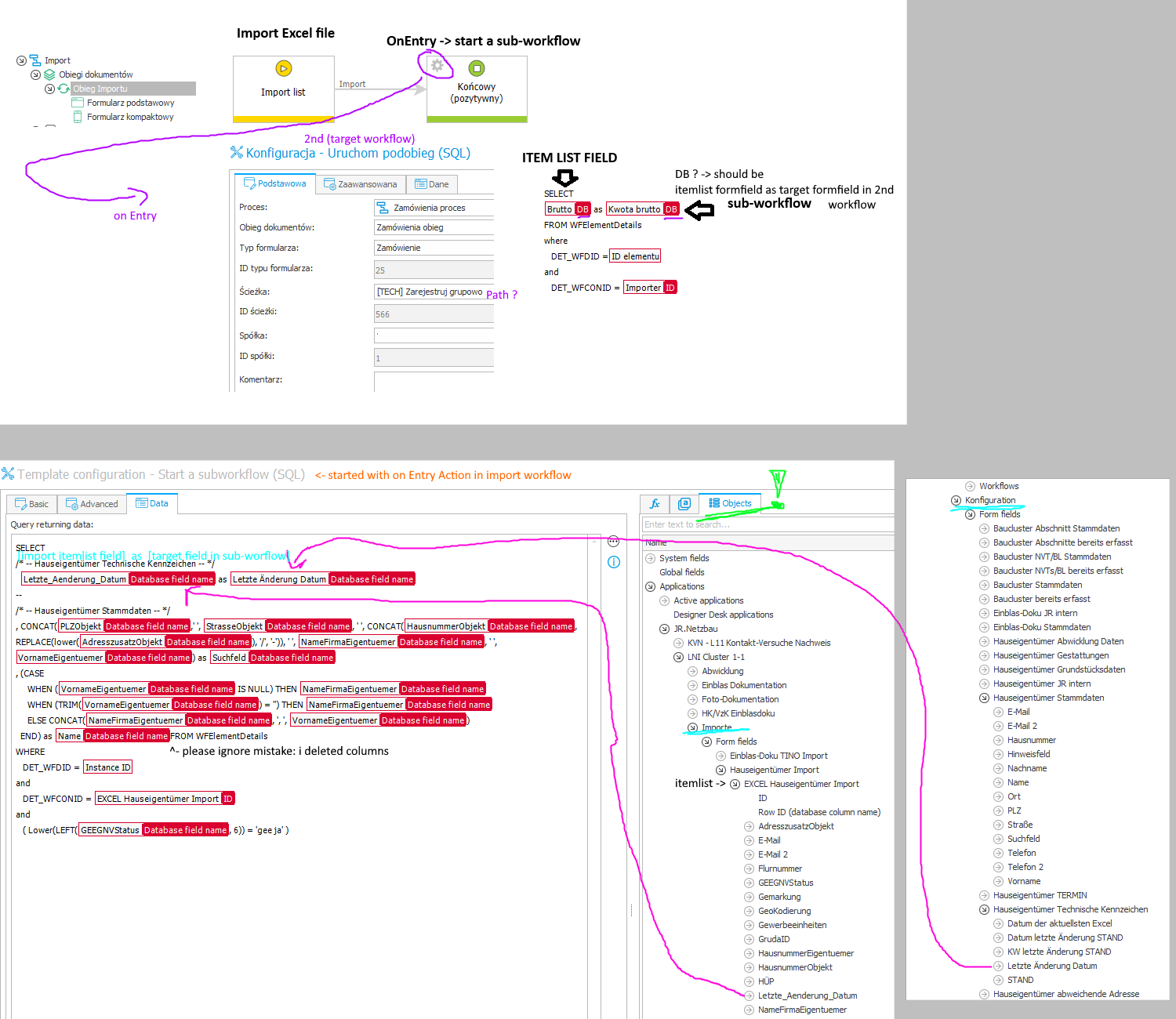Click the Obiegi dokumentów layers icon
This screenshot has height=1019, width=1176.
49,74
